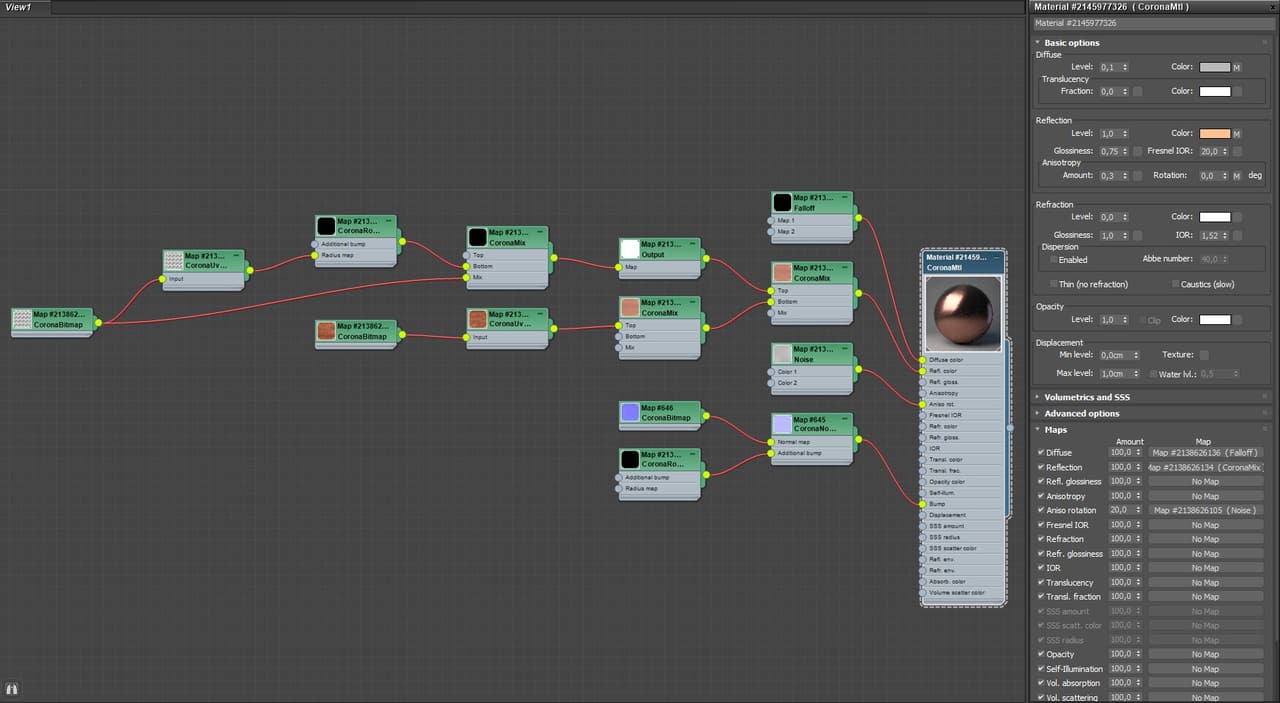Click the Output node's output socket
The image size is (1280, 703).
coord(706,258)
